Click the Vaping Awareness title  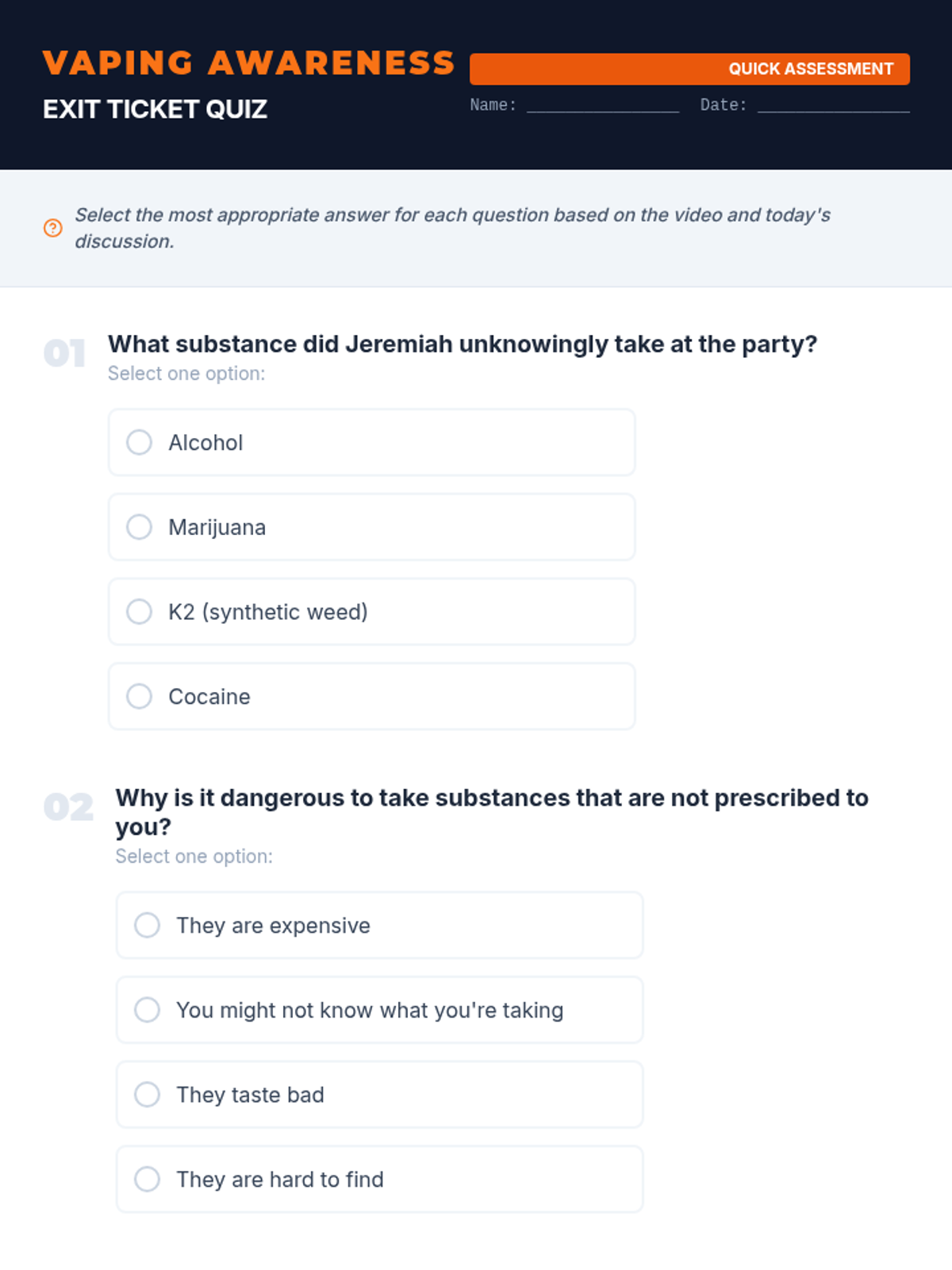pos(248,63)
